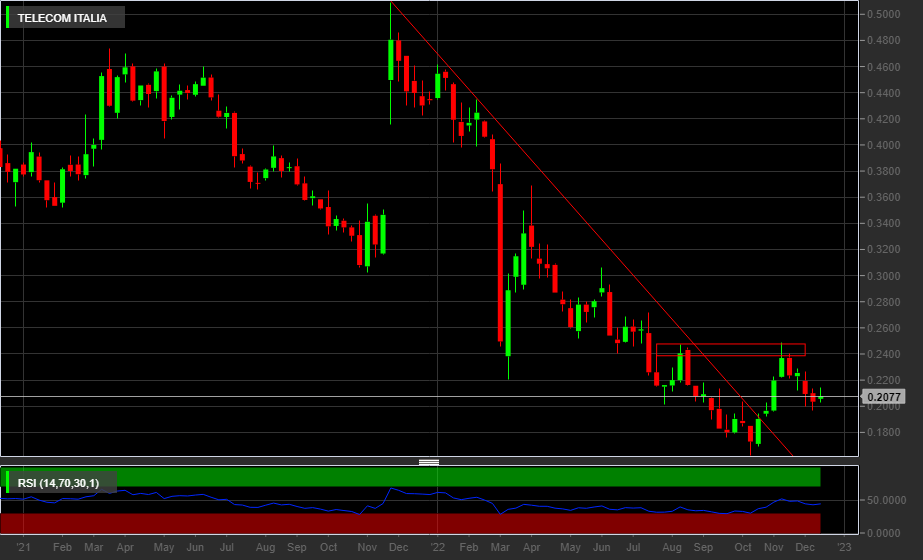Click the 0.5000 price axis label
This screenshot has width=923, height=560.
pyautogui.click(x=884, y=14)
